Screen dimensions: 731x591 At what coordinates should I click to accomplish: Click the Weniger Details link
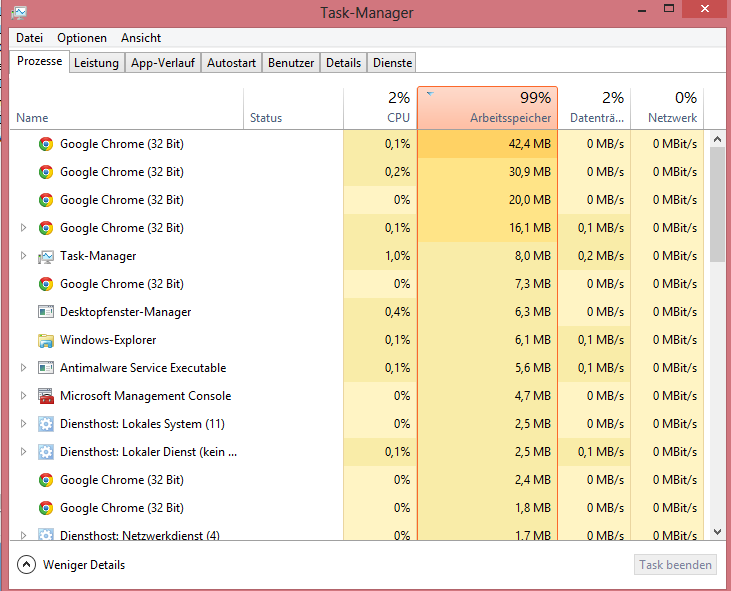click(84, 565)
